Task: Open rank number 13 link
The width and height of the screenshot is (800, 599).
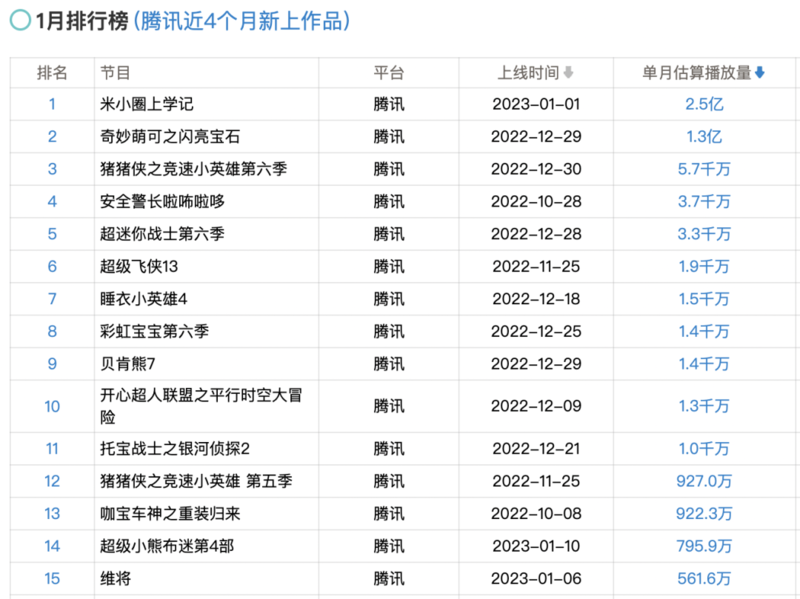Action: coord(52,514)
